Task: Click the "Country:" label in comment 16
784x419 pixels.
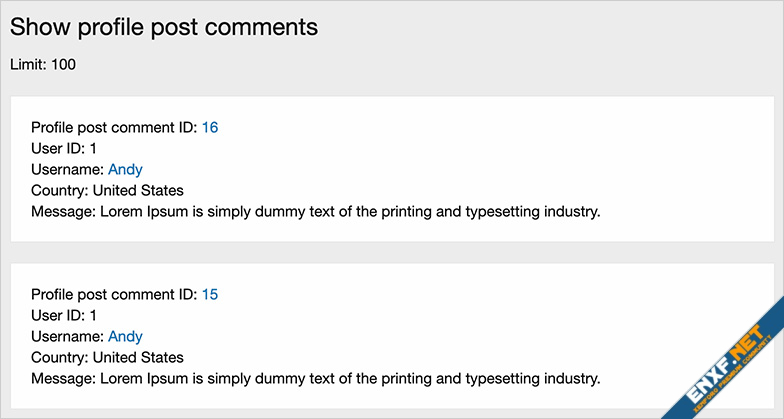Action: click(x=59, y=190)
